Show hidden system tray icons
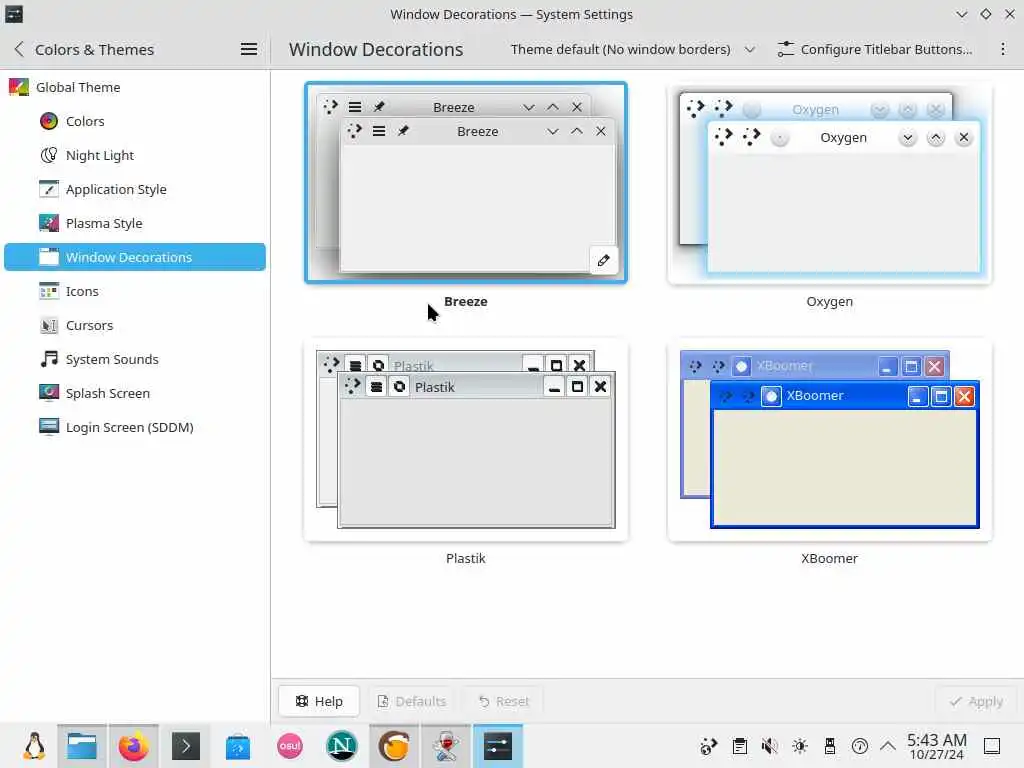 click(x=888, y=746)
